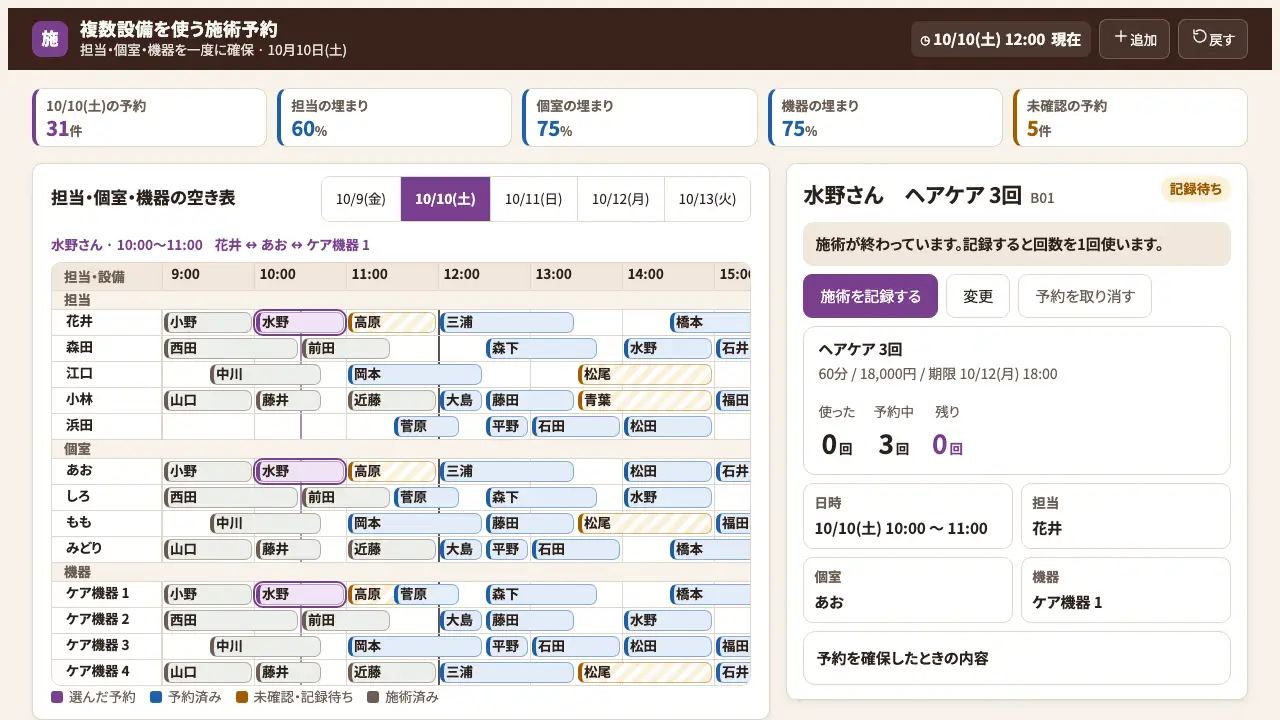
Task: Click the 10/10(土) 12:00 現在 time chip
Action: coord(1001,39)
